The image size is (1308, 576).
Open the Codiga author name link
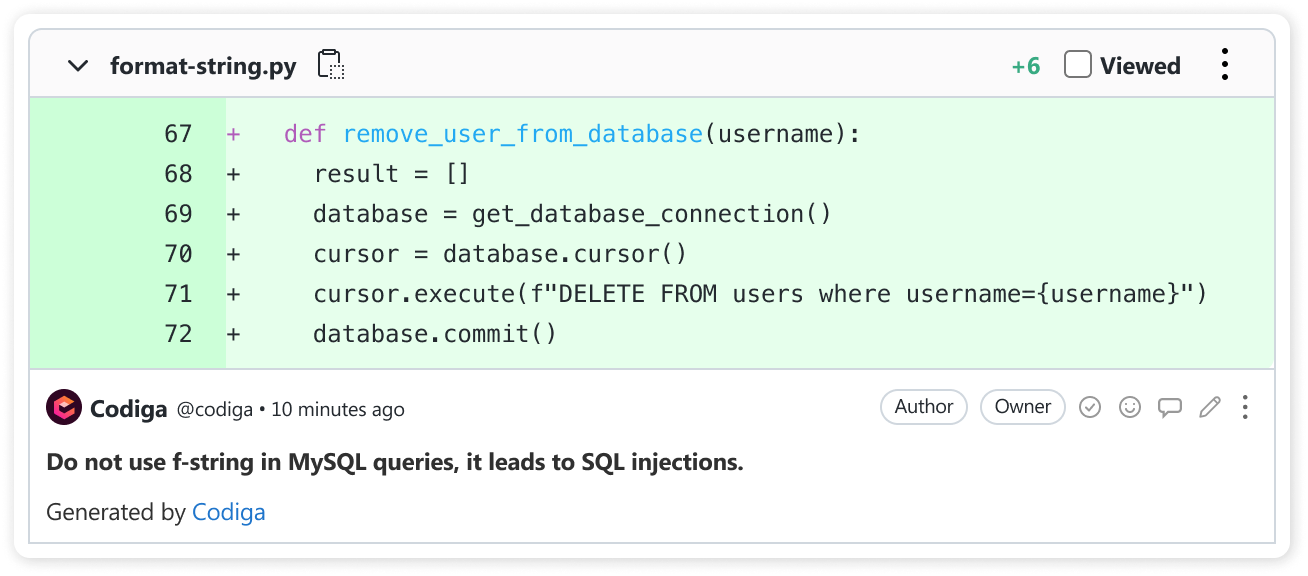[x=129, y=409]
